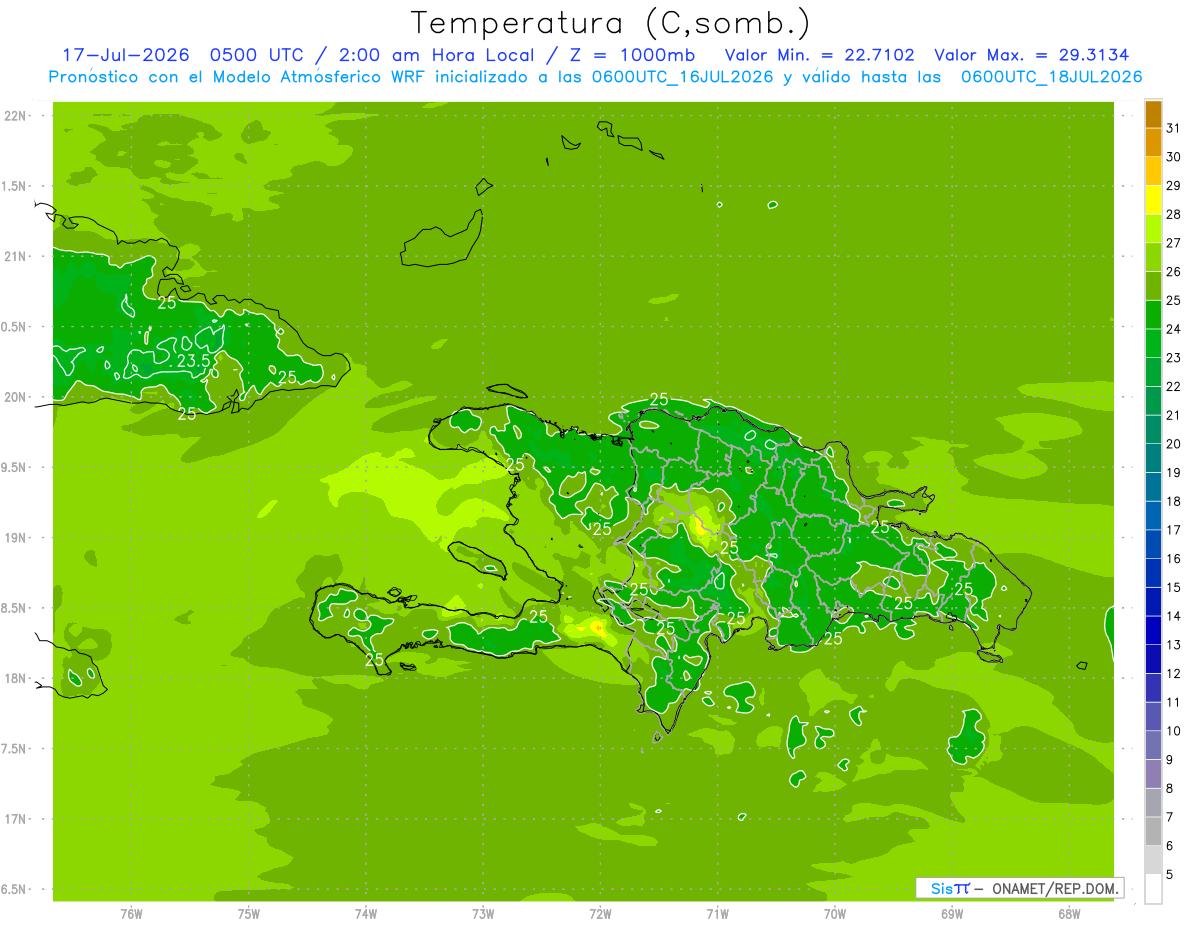Click 'Valor Max. = 29.3134' readout
The image size is (1200, 927).
tap(1031, 55)
